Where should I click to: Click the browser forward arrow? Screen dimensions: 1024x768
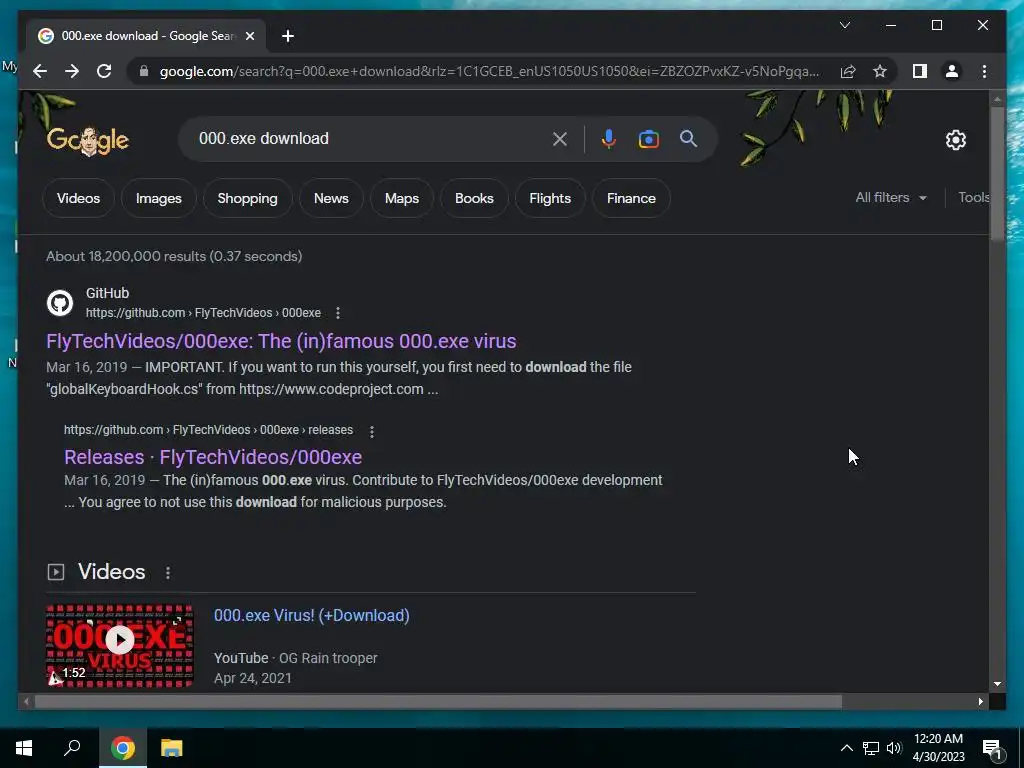point(72,71)
